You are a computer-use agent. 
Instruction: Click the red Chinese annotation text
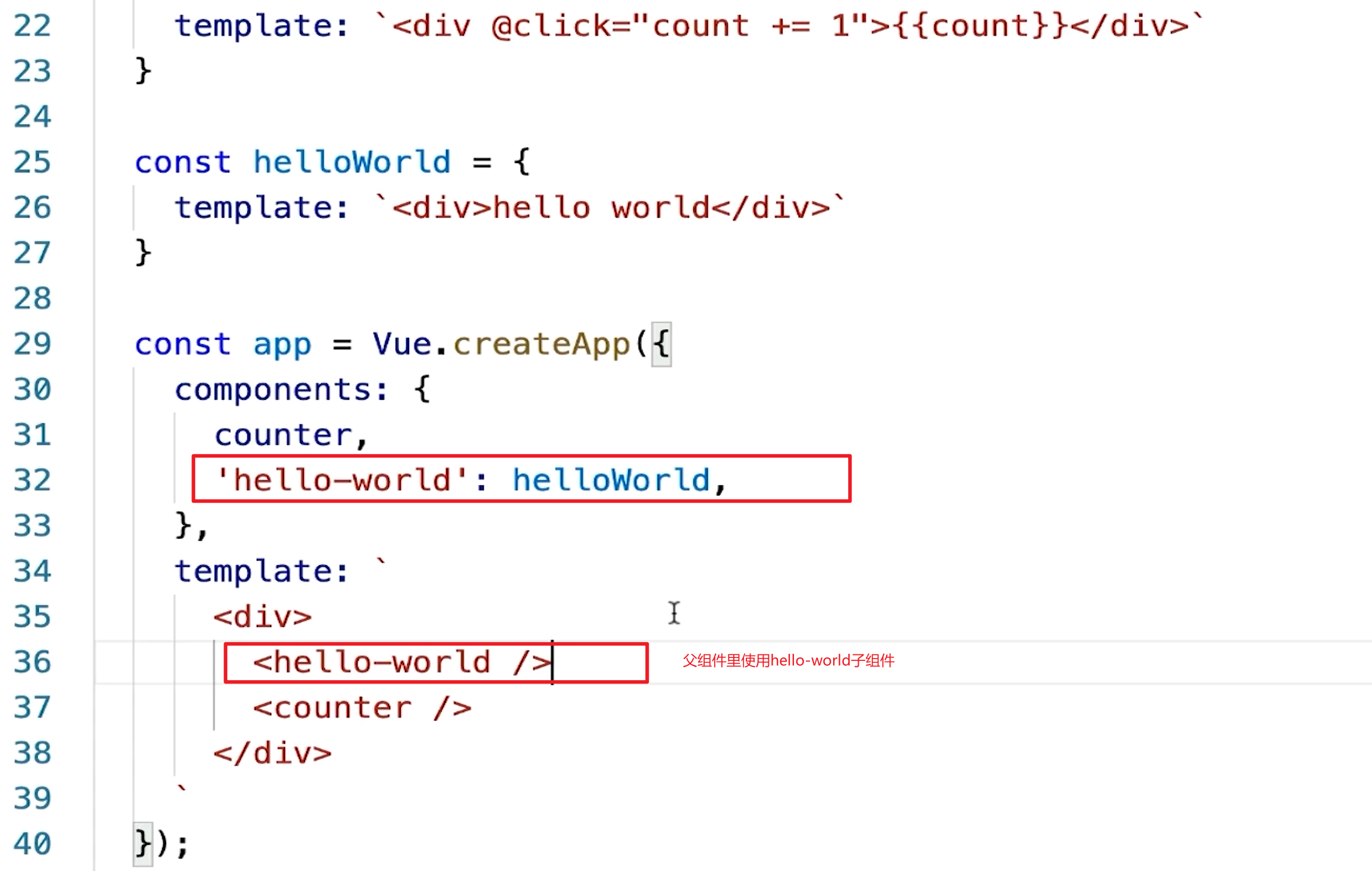click(x=788, y=660)
